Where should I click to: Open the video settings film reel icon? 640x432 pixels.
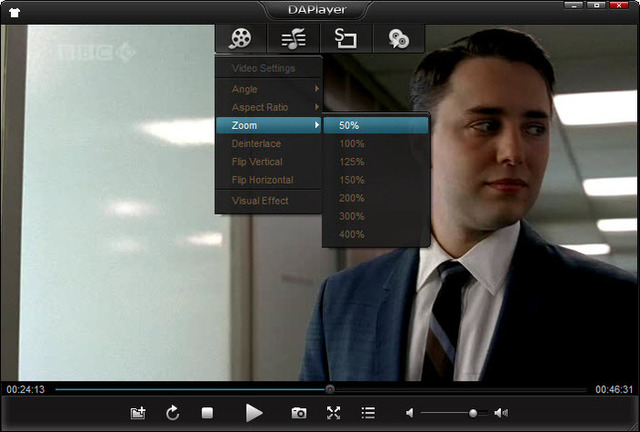tap(240, 39)
